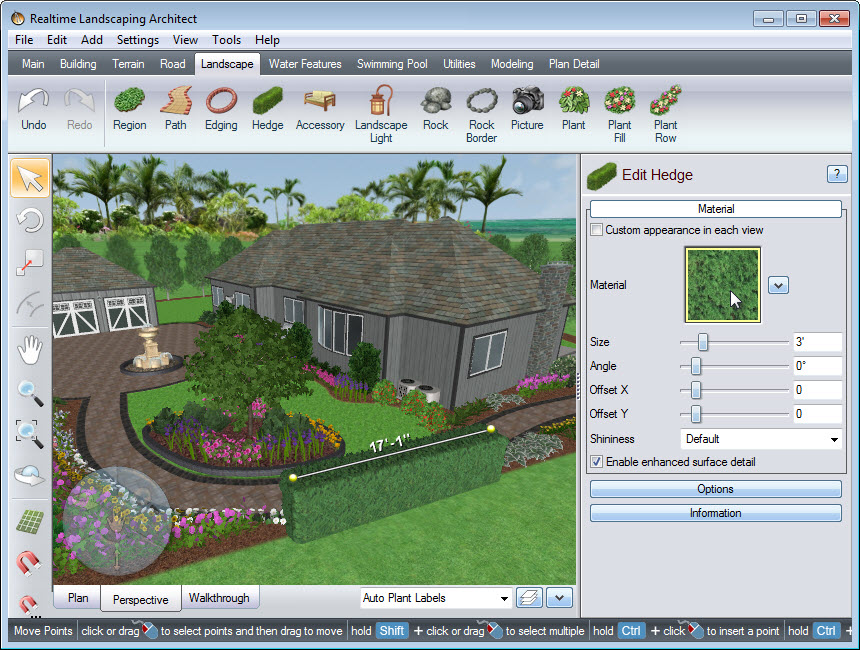This screenshot has width=860, height=650.
Task: Add a Picture with camera icon
Action: click(527, 109)
